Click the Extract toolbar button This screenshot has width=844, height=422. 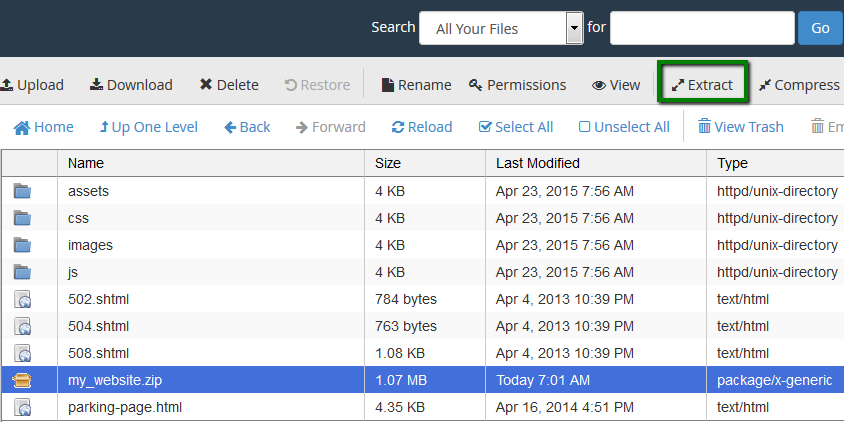(702, 85)
